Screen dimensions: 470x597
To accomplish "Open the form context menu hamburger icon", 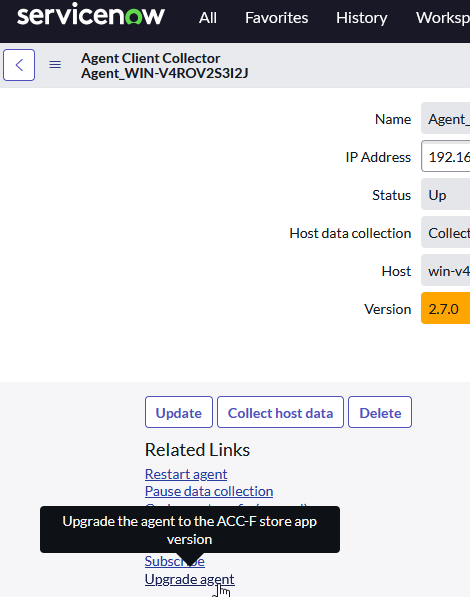I will [55, 65].
